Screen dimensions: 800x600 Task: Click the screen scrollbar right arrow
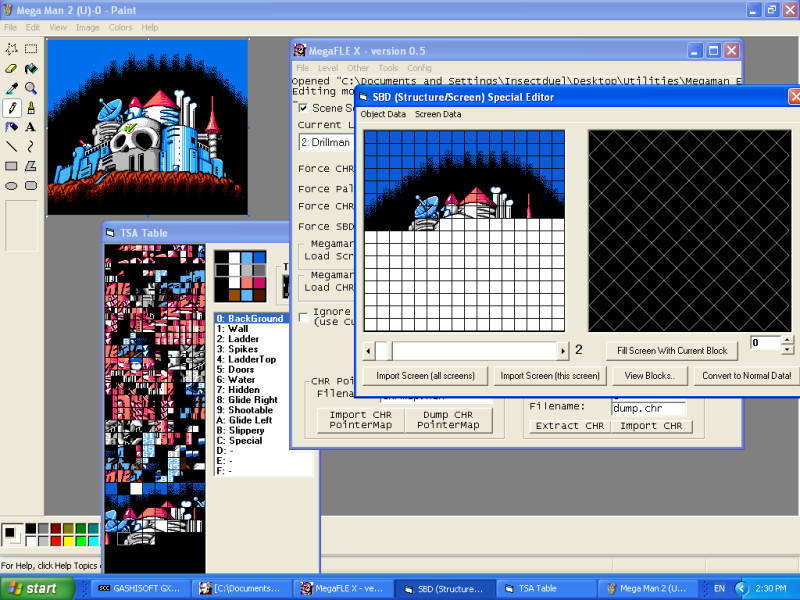point(563,351)
